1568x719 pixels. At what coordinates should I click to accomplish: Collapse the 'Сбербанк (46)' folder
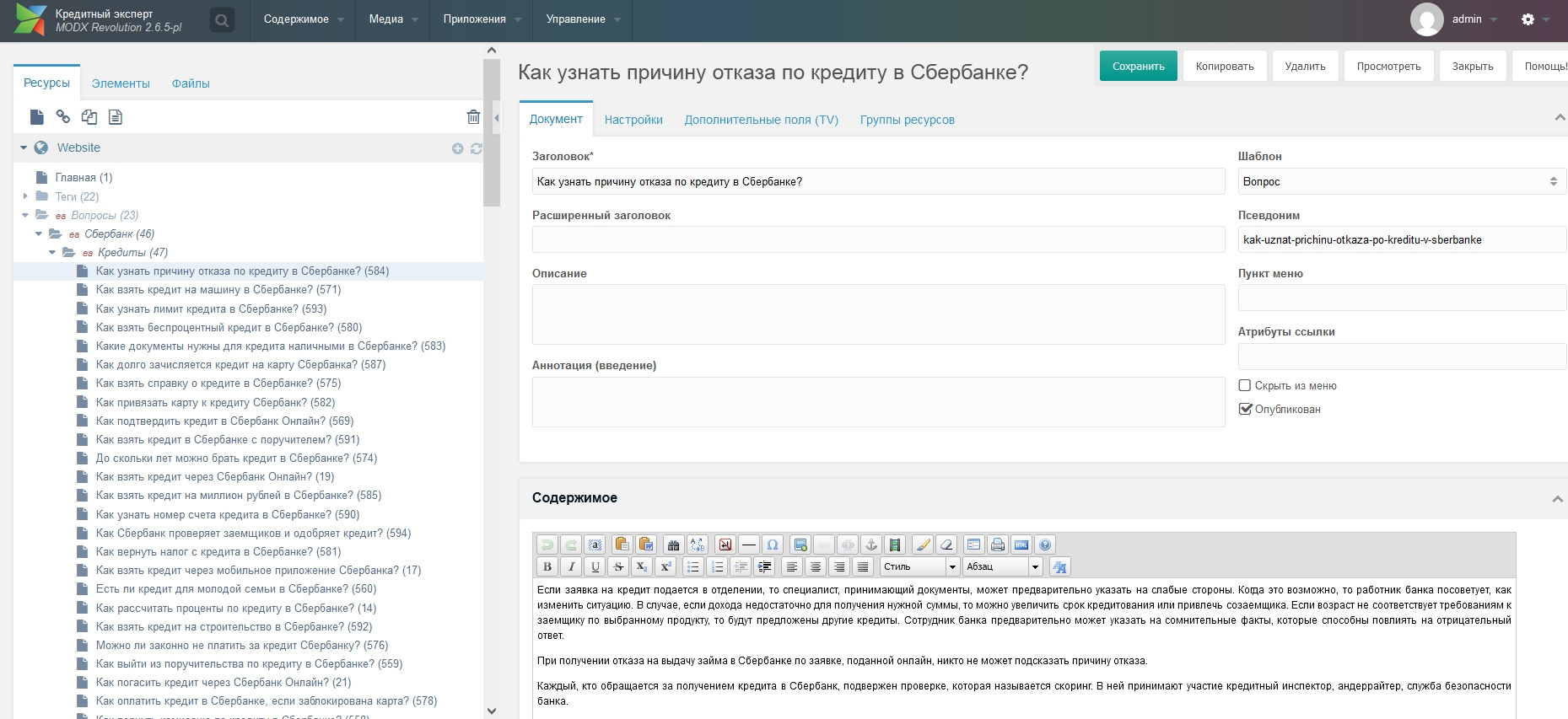click(x=39, y=233)
